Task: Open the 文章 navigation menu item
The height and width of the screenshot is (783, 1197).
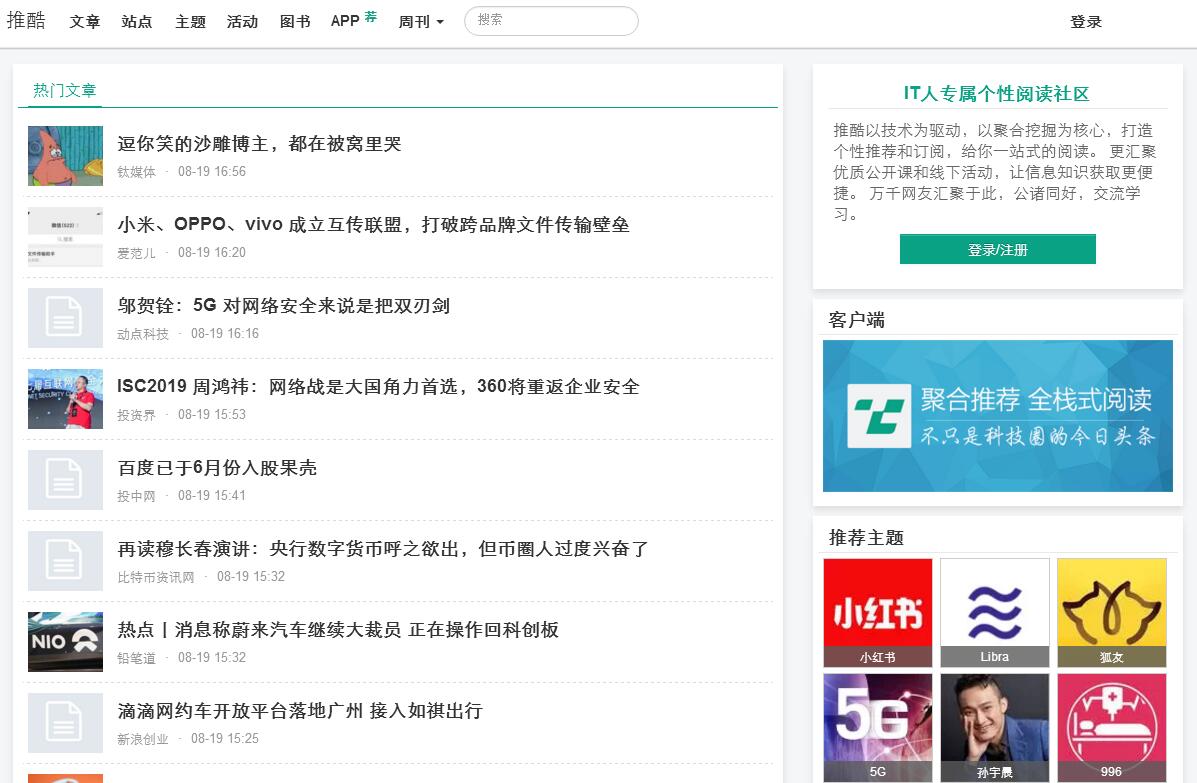Action: coord(85,22)
